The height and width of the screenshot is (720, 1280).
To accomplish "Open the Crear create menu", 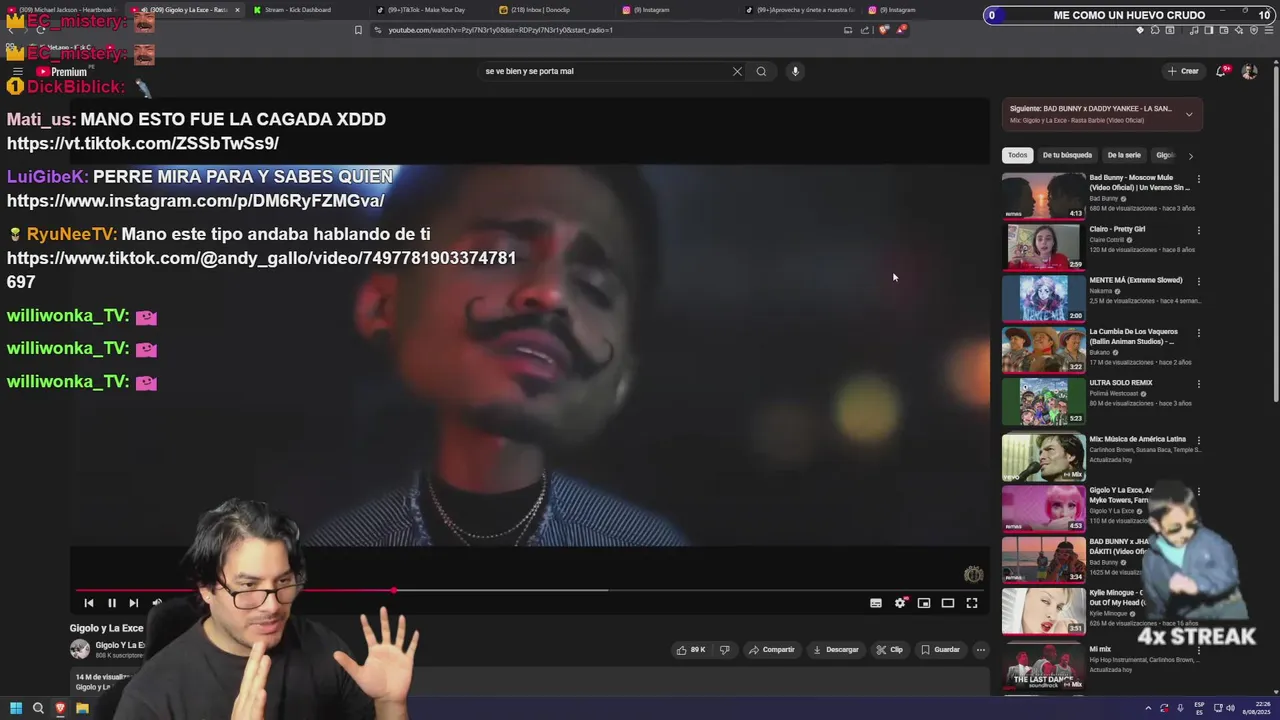I will click(x=1183, y=71).
